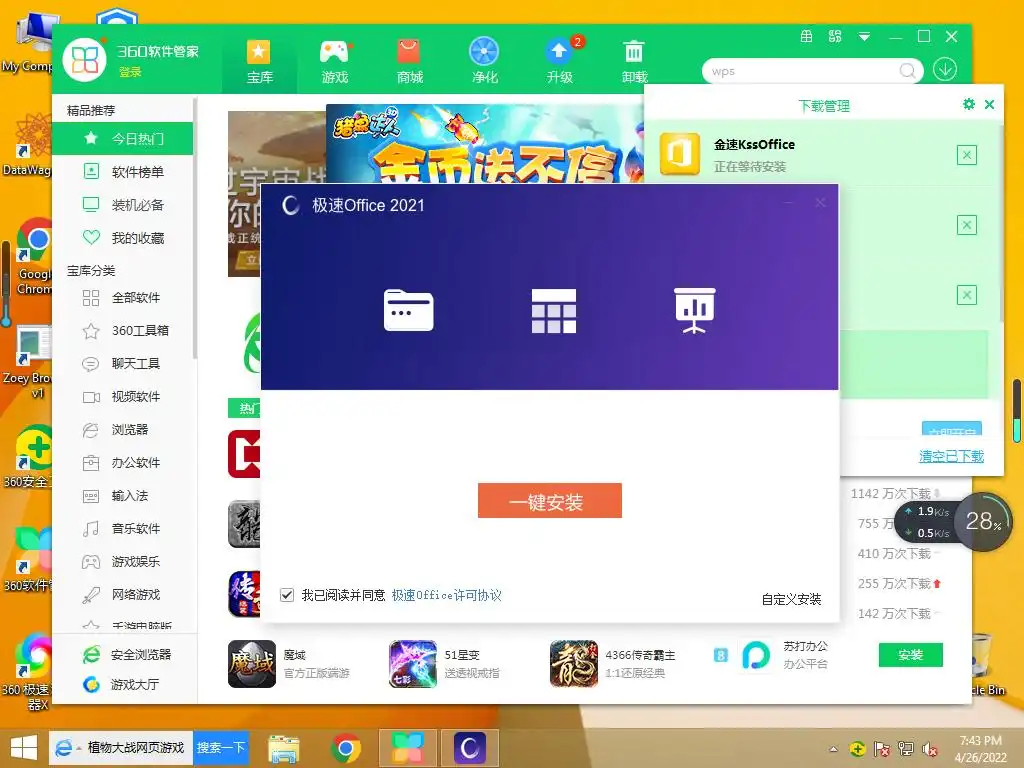The image size is (1024, 768).
Task: Select 网络游戏 category
Action: tap(123, 594)
